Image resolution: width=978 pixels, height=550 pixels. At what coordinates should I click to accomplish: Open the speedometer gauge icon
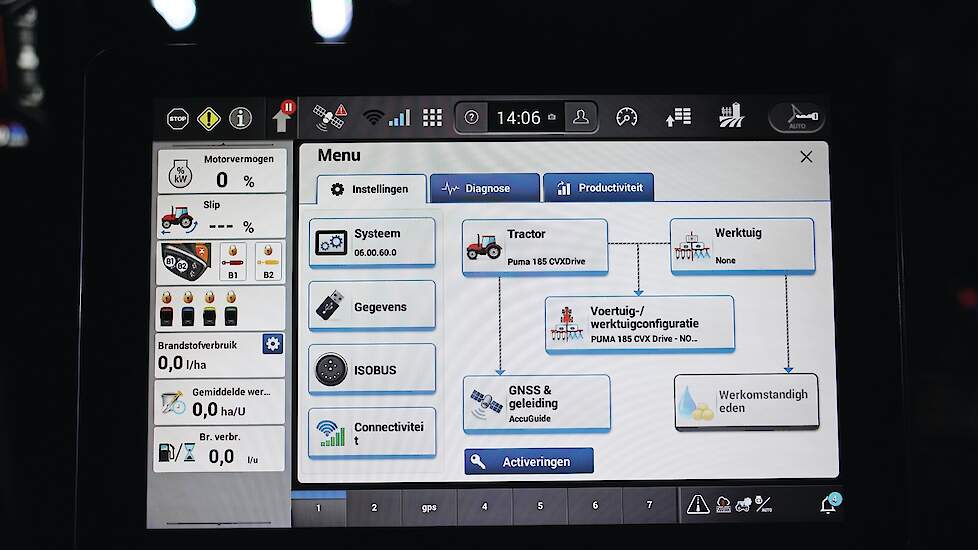point(627,117)
